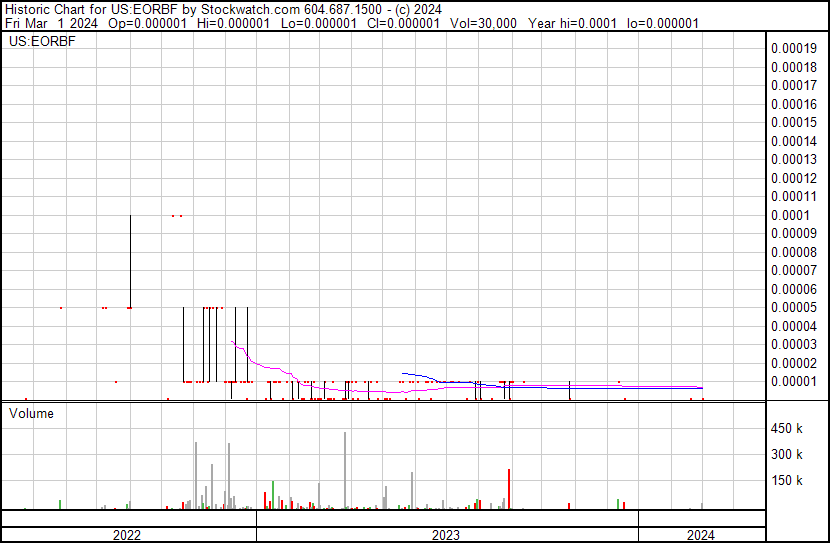
Task: Click the US:EORBF ticker label in chart
Action: (42, 41)
